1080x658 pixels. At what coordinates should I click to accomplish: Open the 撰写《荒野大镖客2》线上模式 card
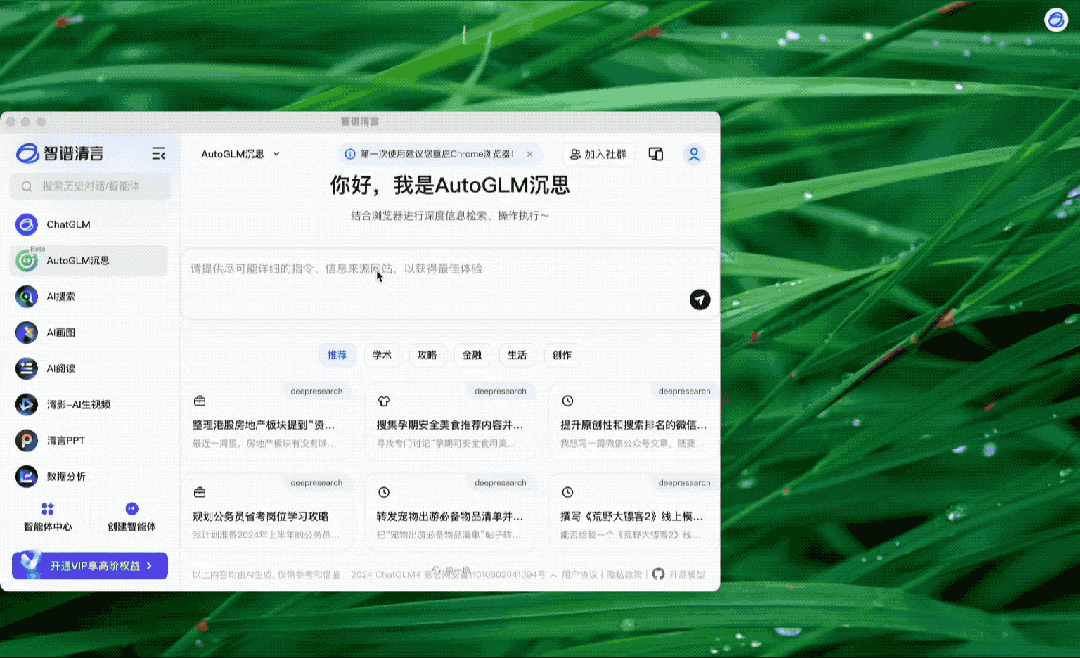point(634,512)
